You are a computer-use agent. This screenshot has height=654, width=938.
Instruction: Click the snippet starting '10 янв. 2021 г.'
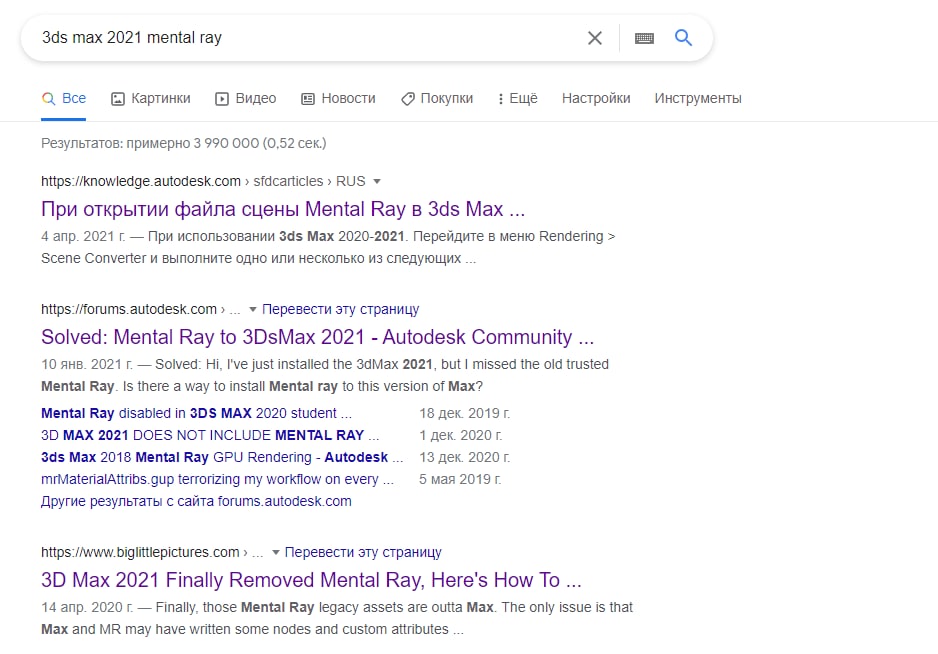[x=325, y=375]
